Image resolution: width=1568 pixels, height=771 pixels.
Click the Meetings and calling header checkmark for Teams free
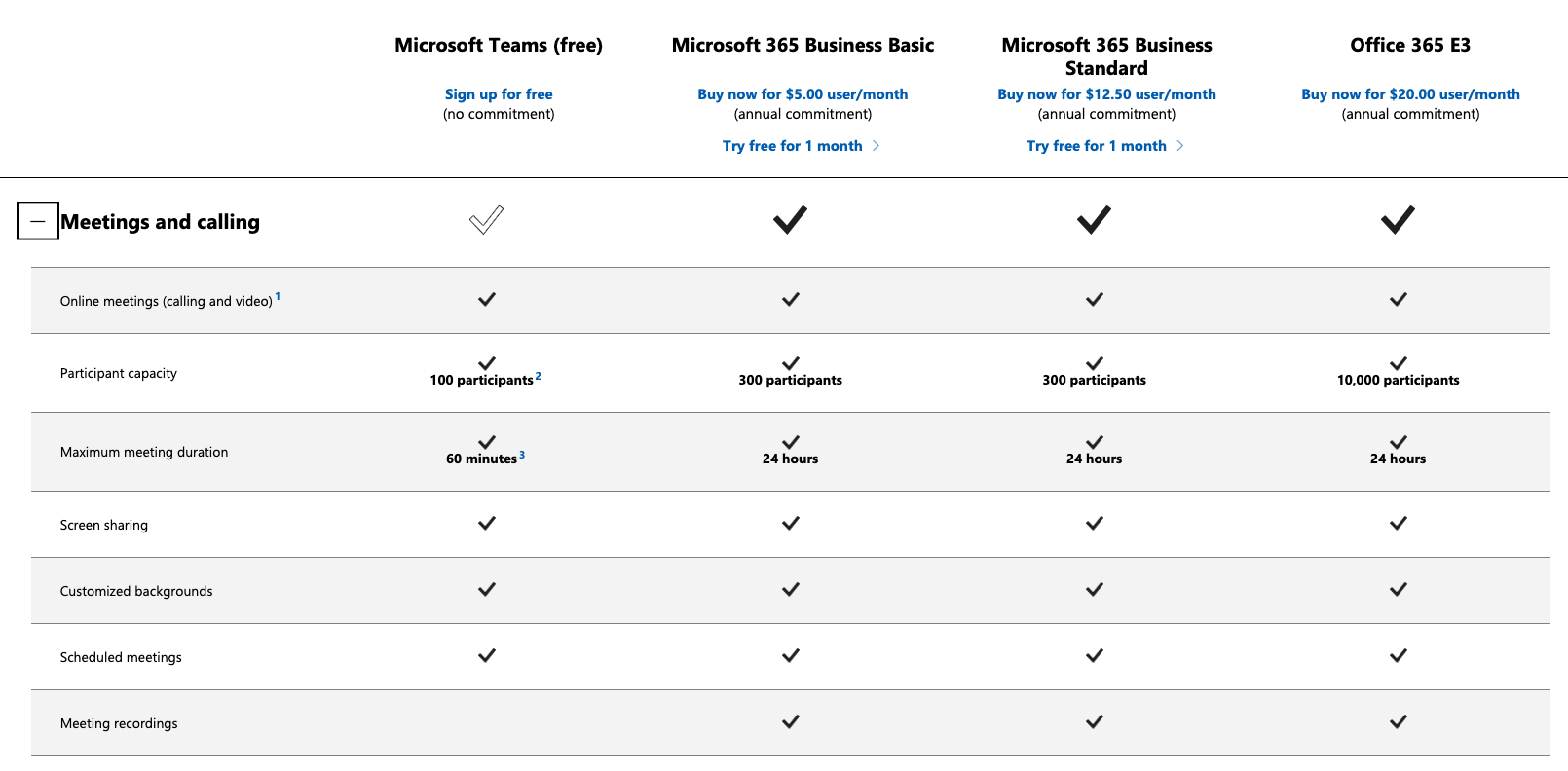click(x=487, y=220)
